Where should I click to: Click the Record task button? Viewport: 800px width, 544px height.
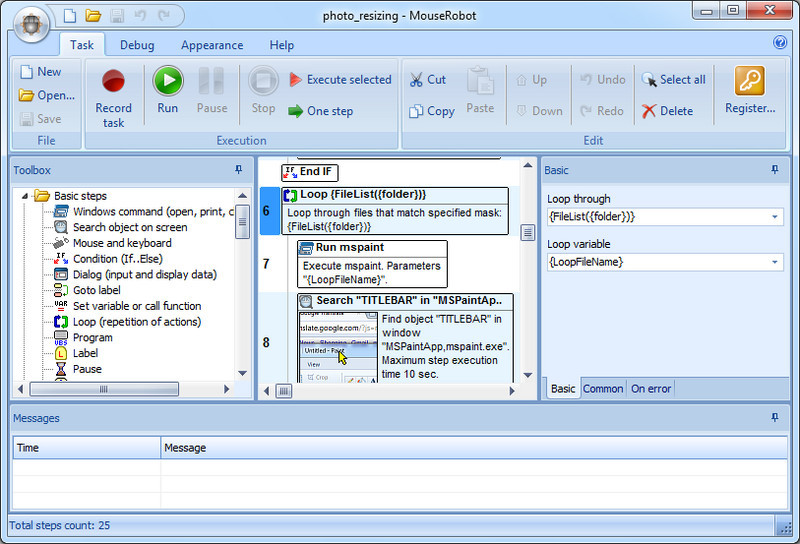pyautogui.click(x=113, y=95)
